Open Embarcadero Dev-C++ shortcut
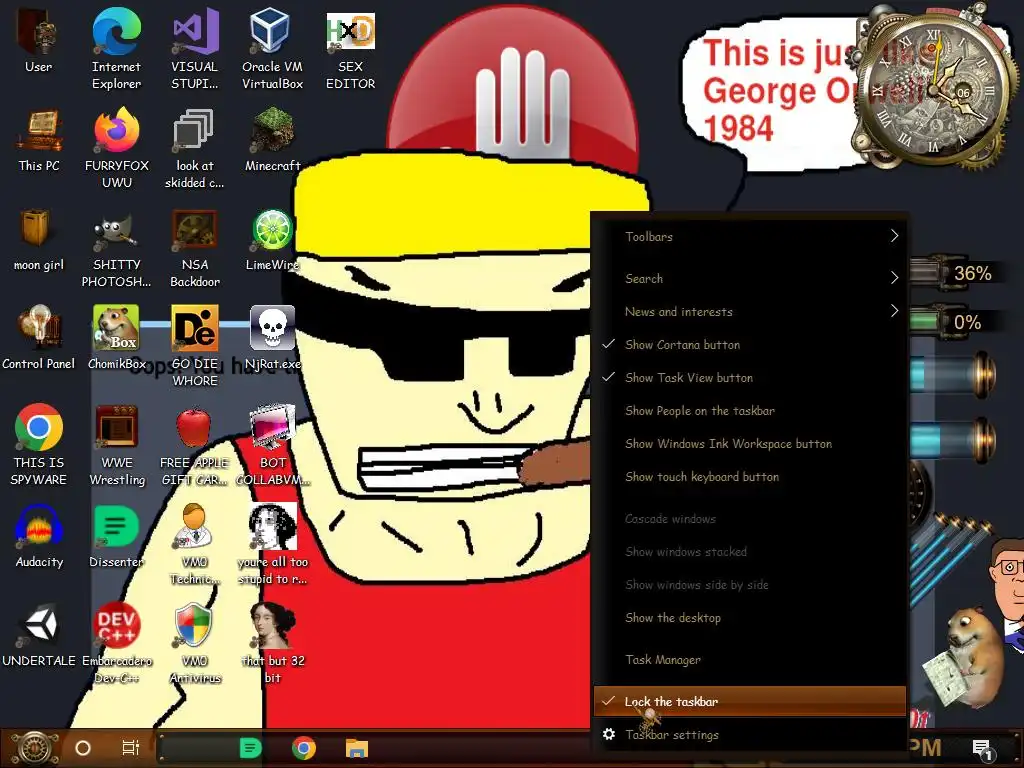 [116, 643]
